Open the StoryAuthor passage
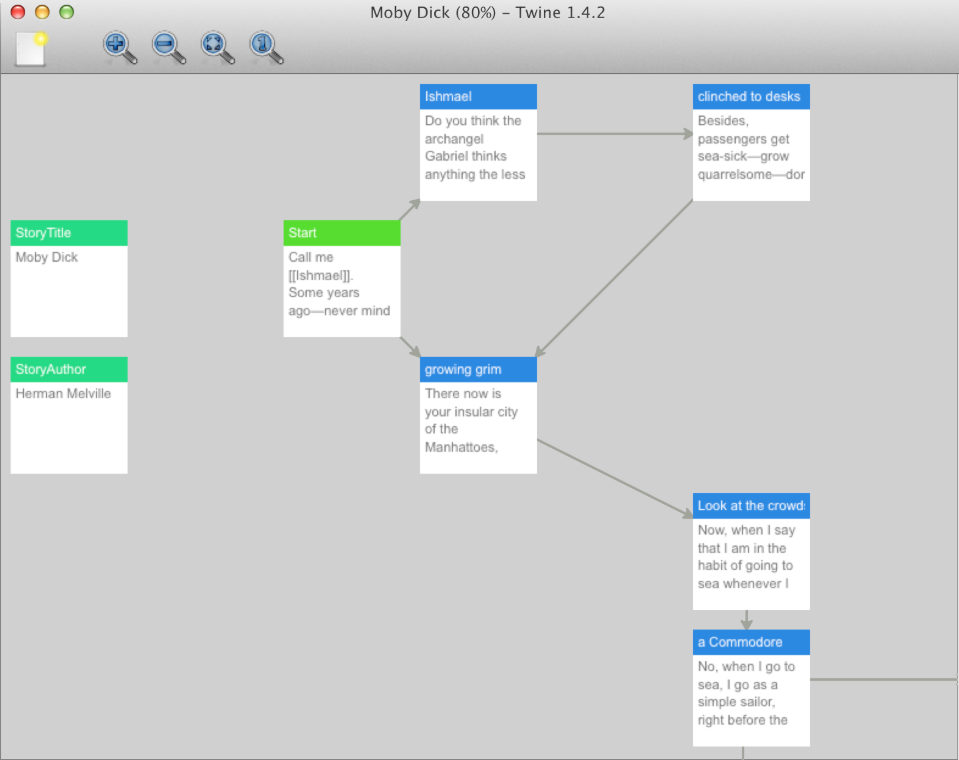Screen dimensions: 959x760 coord(68,415)
